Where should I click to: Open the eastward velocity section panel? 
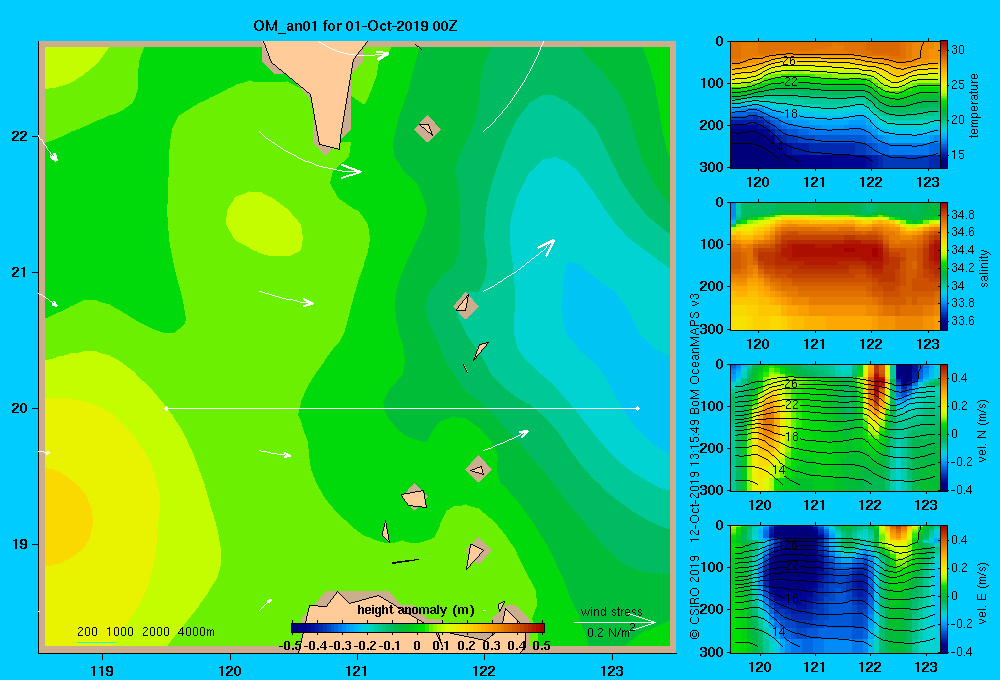[834, 589]
